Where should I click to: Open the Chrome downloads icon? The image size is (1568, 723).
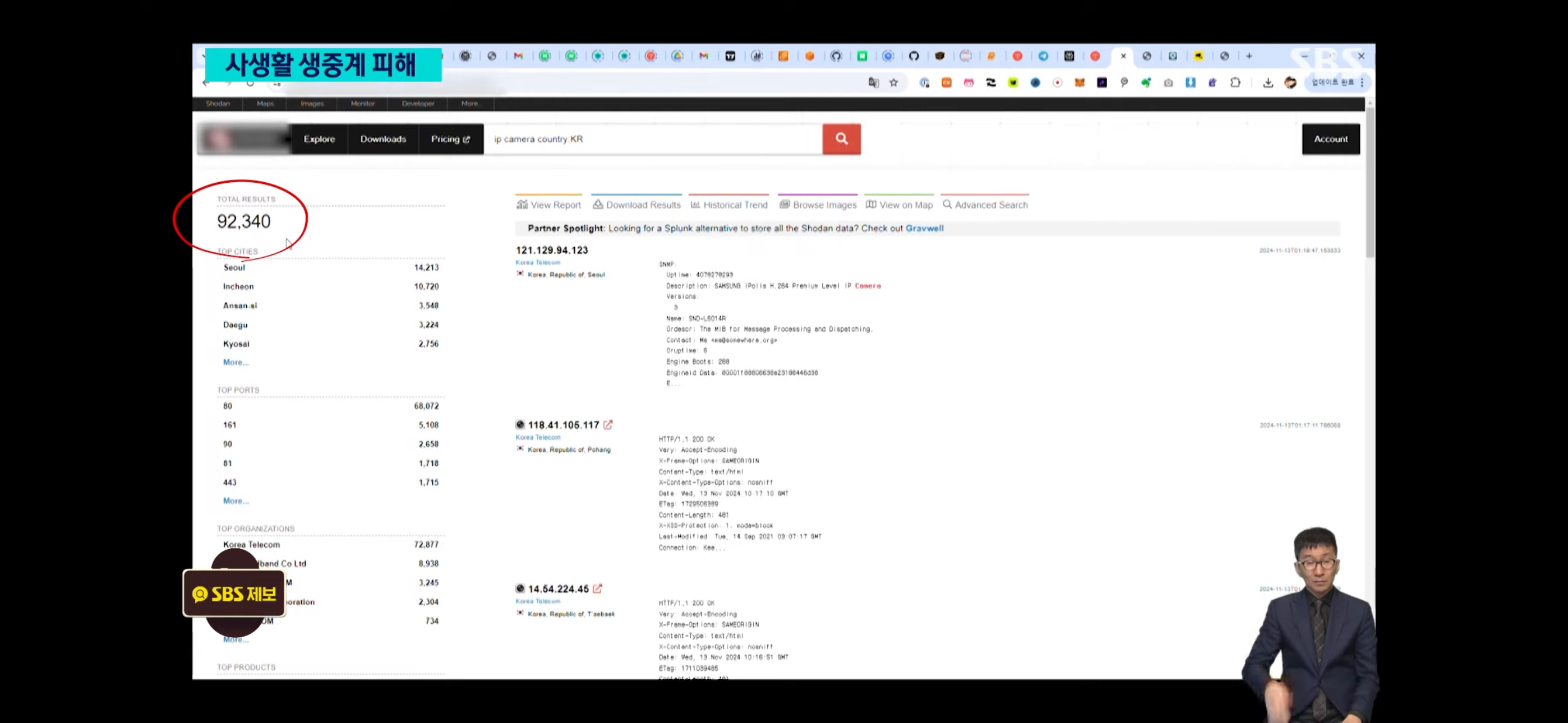(x=1268, y=83)
